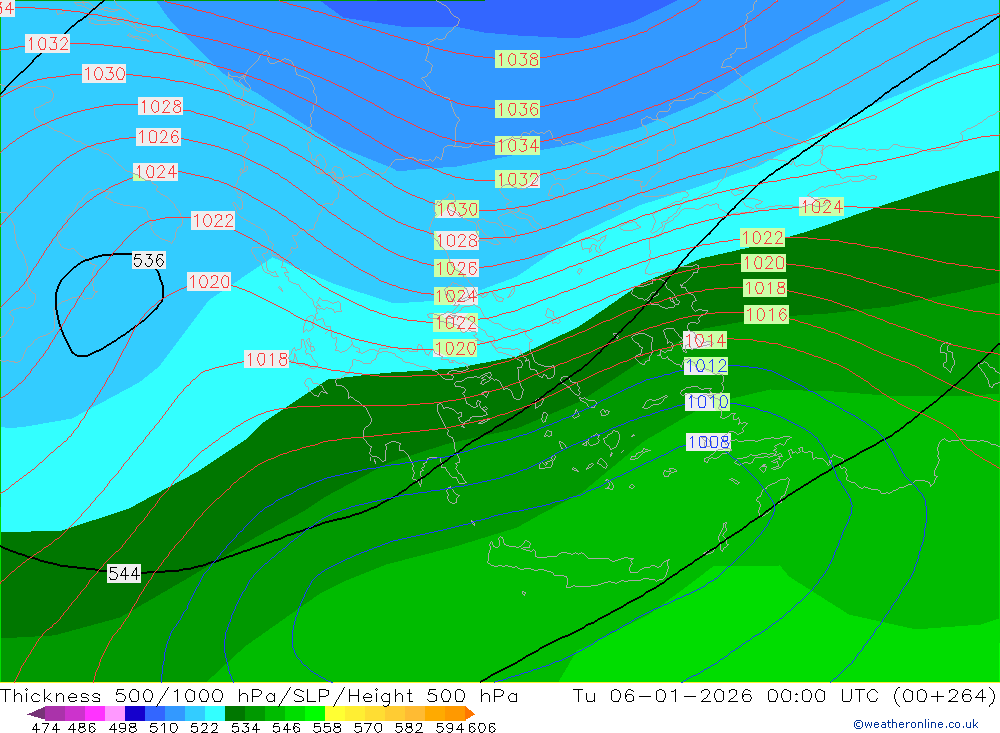Pick the dark purple arrow legend swatch

click(x=36, y=713)
